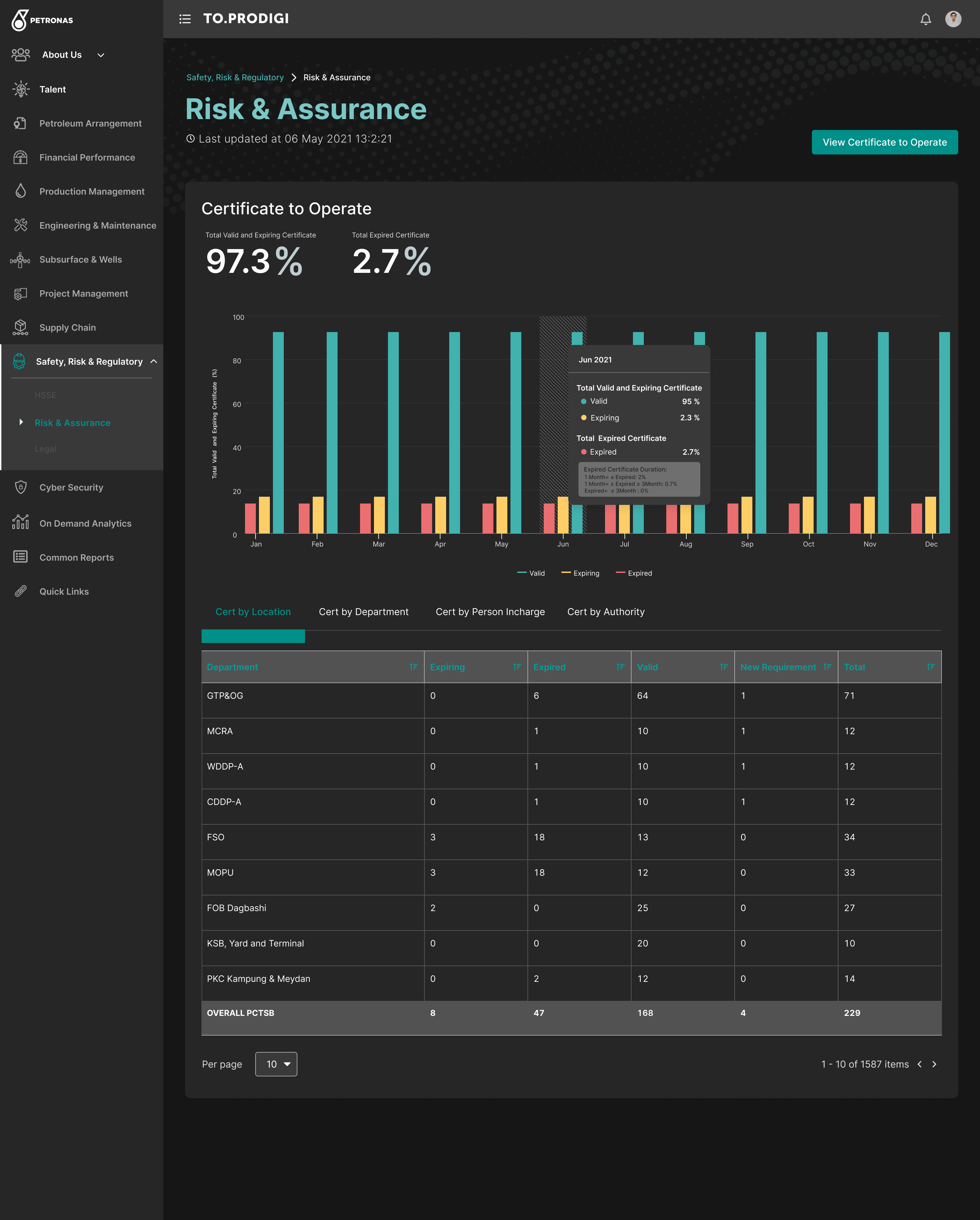The image size is (980, 1220).
Task: Open Quick Links paperclip icon
Action: 21,591
